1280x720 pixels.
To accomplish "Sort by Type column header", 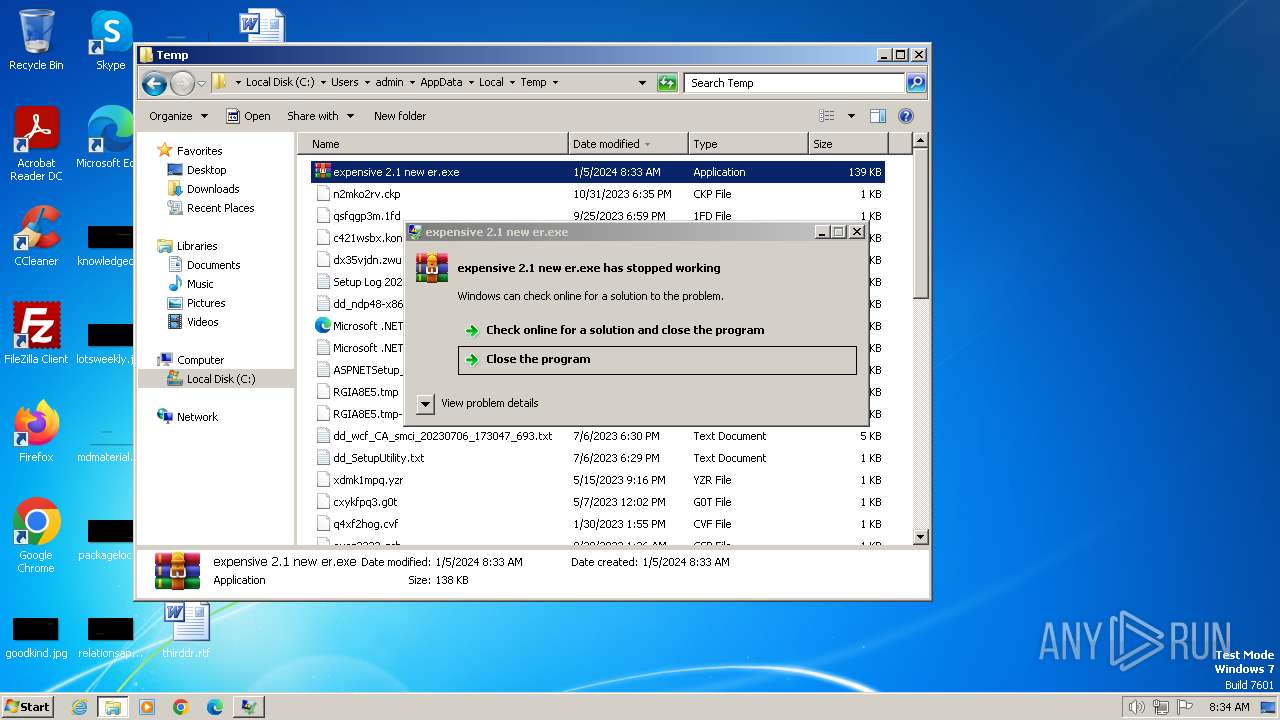I will pos(748,144).
